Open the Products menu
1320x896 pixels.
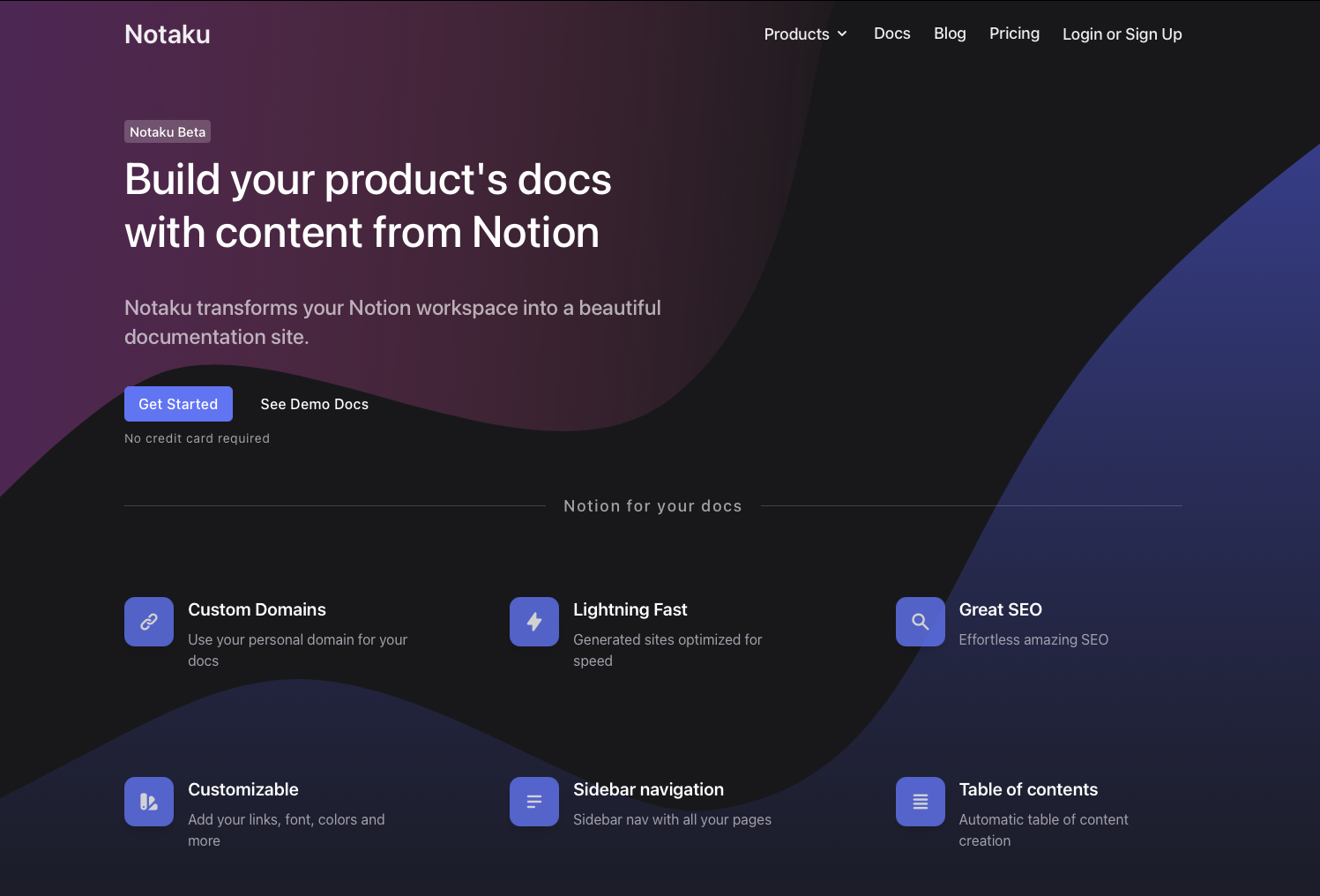point(806,34)
